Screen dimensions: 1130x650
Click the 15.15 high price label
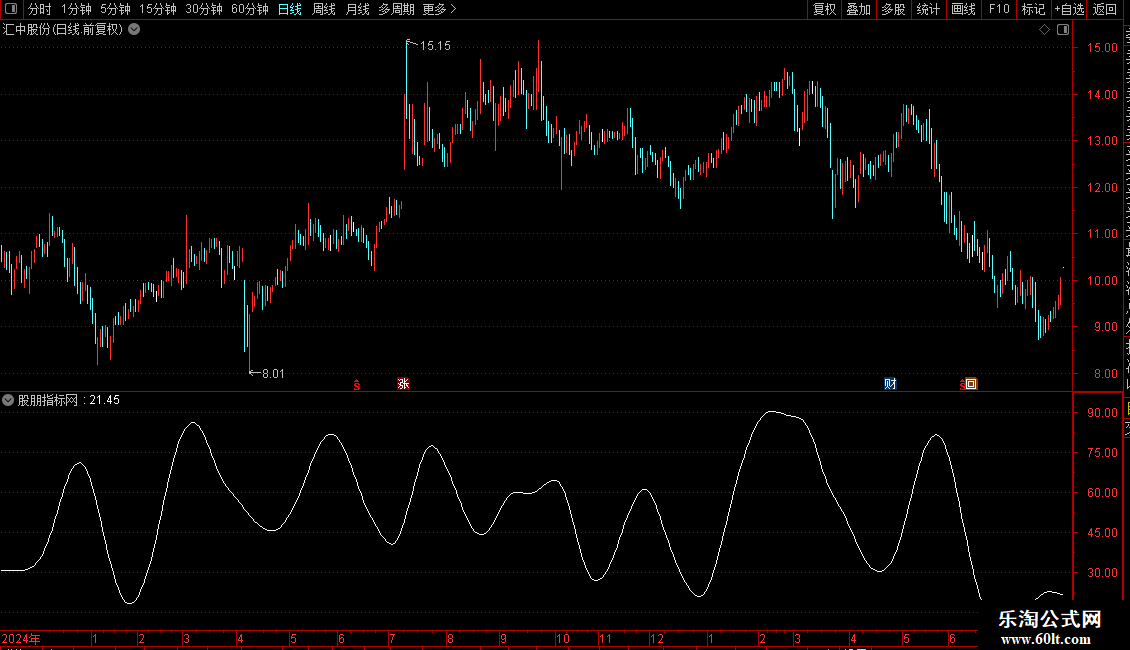(435, 45)
